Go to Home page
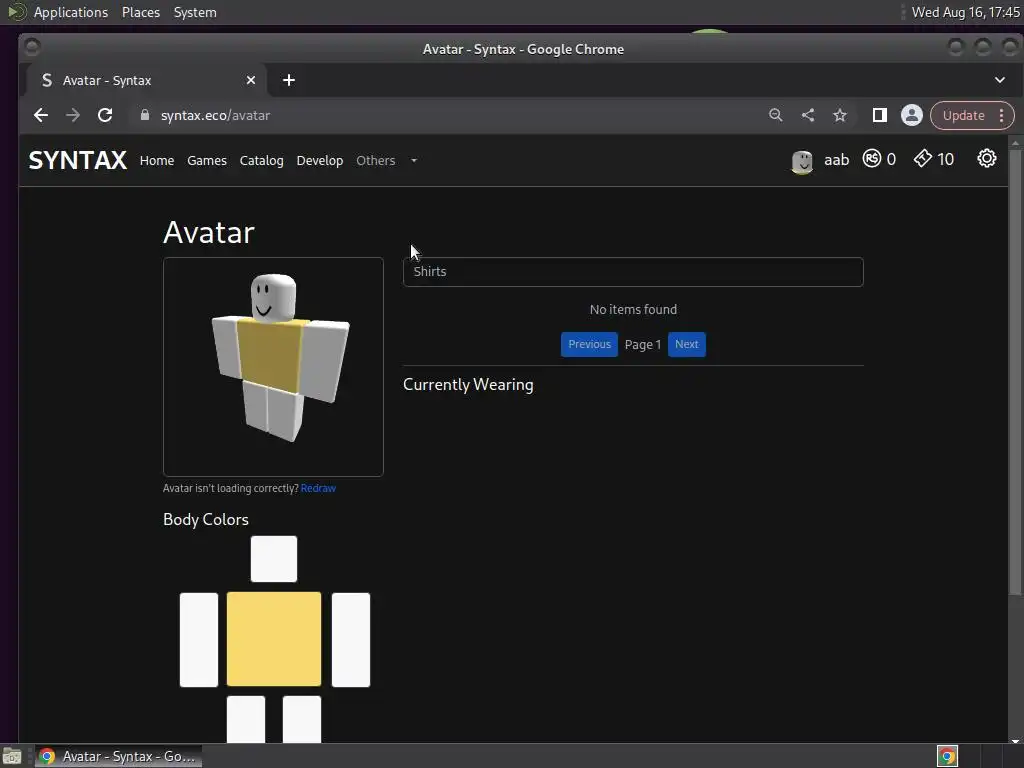Image resolution: width=1024 pixels, height=768 pixels. click(157, 161)
